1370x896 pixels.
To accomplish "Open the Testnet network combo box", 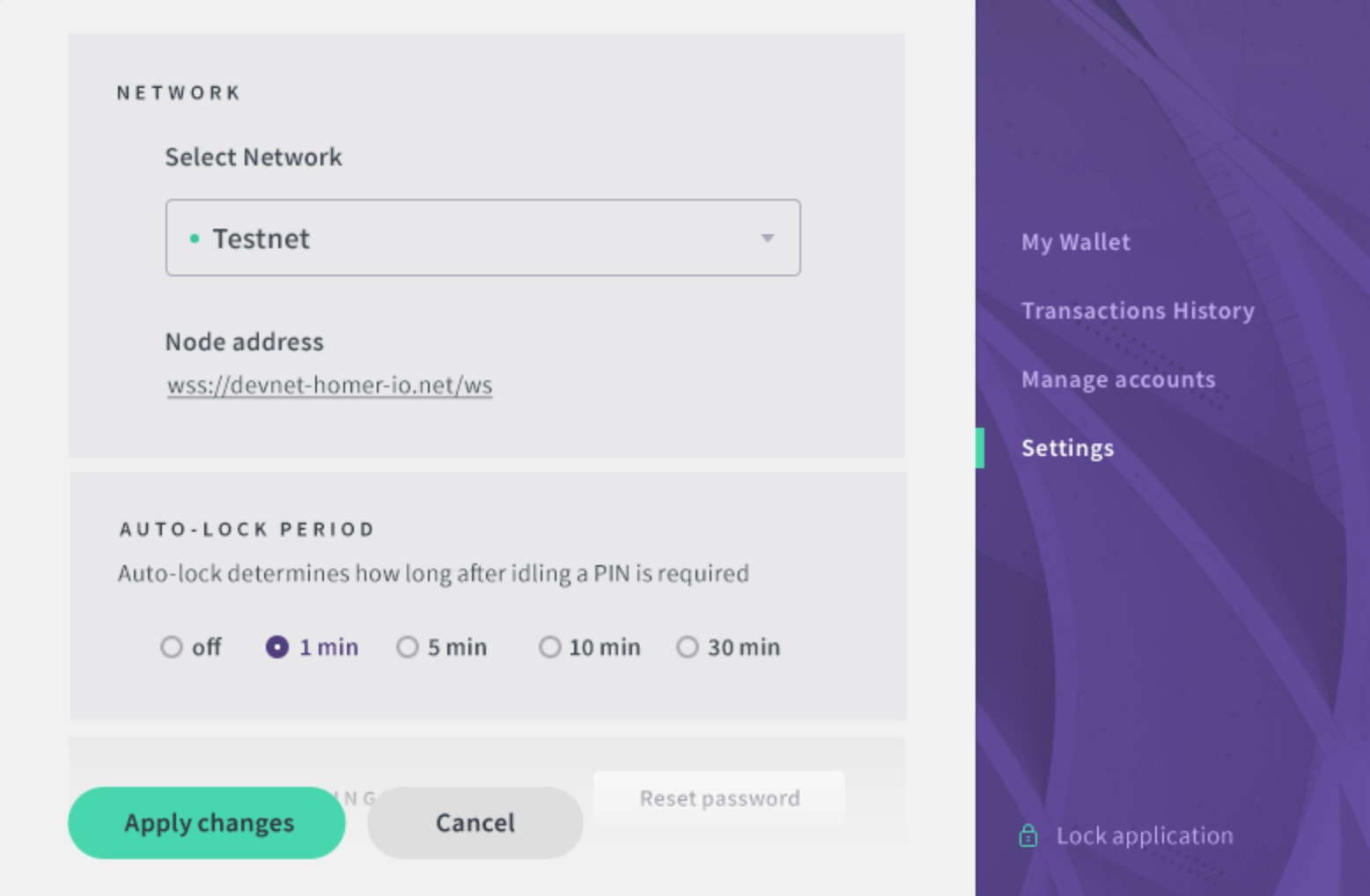I will tap(482, 238).
